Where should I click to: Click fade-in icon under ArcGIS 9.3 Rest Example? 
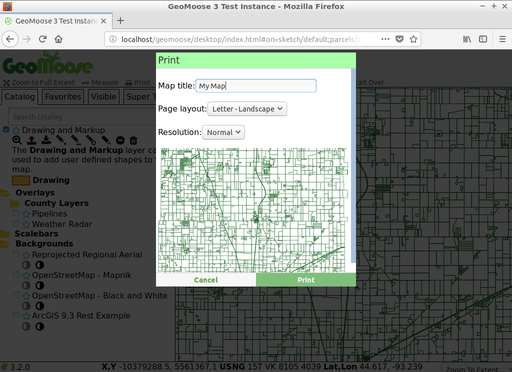(x=40, y=326)
